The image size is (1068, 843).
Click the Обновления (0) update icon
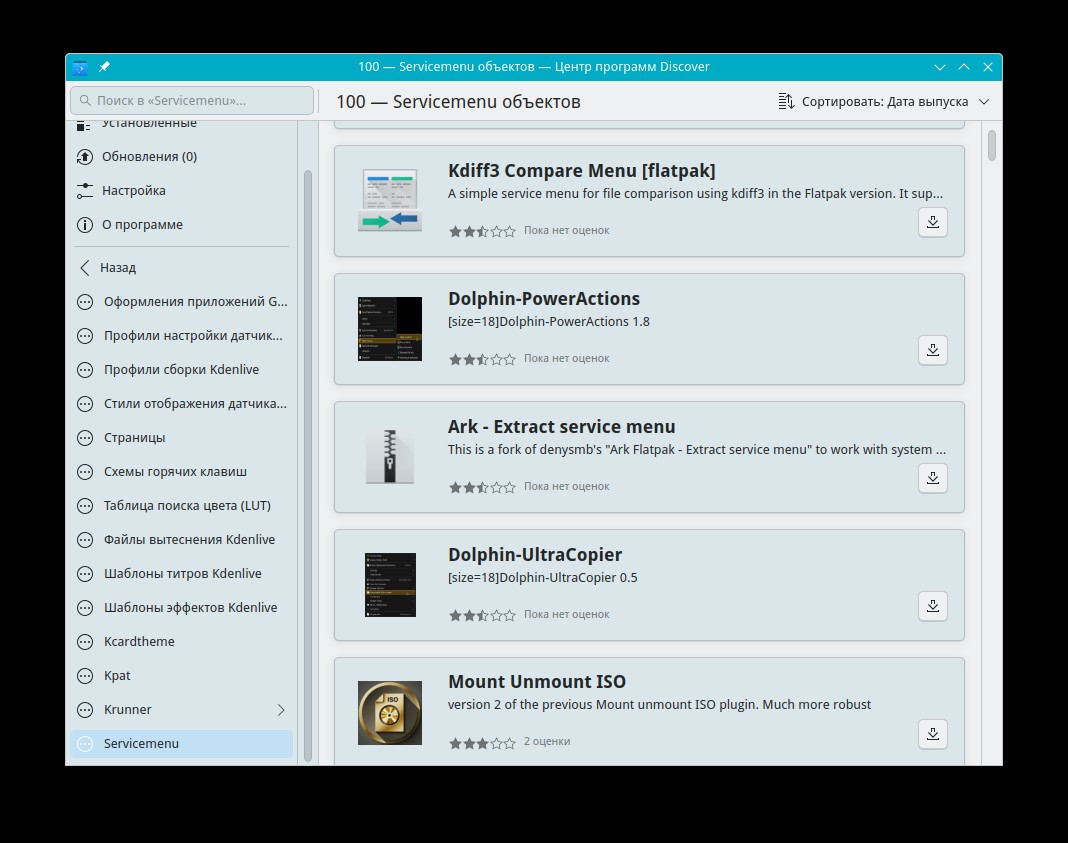click(84, 157)
